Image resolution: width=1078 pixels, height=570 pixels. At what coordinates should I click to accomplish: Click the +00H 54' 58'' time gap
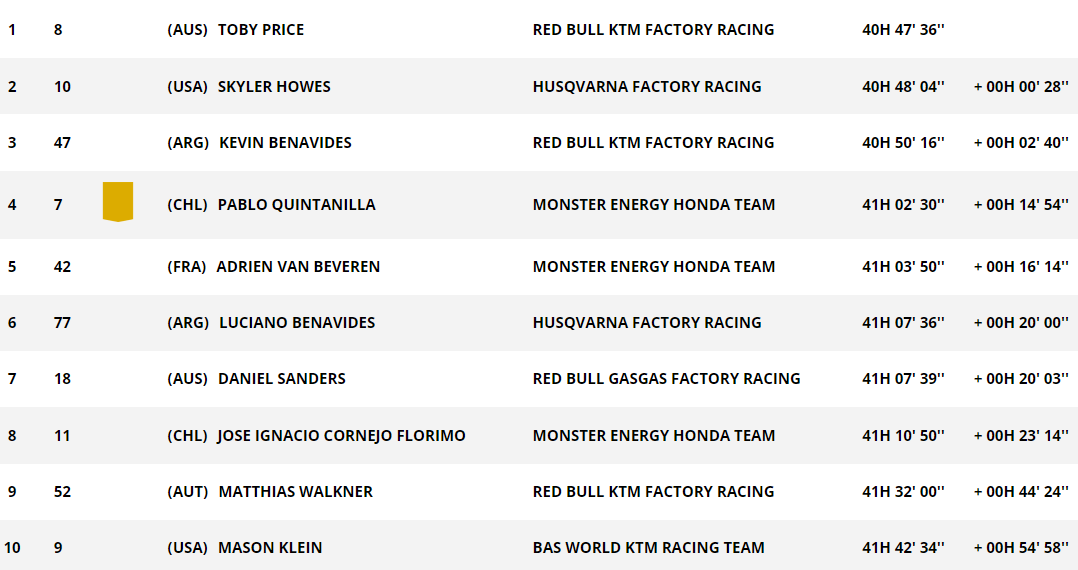[x=1021, y=548]
